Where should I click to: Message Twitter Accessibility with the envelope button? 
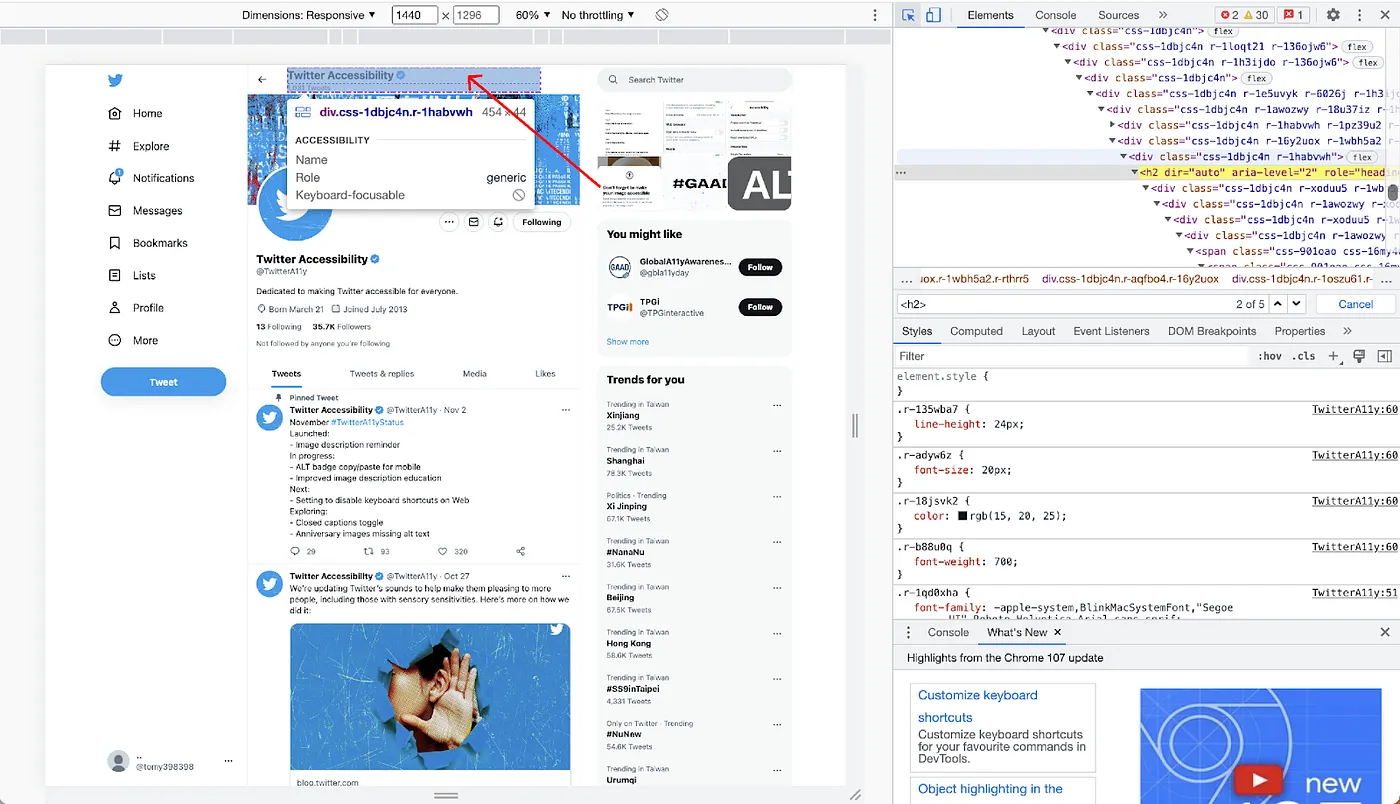click(474, 222)
